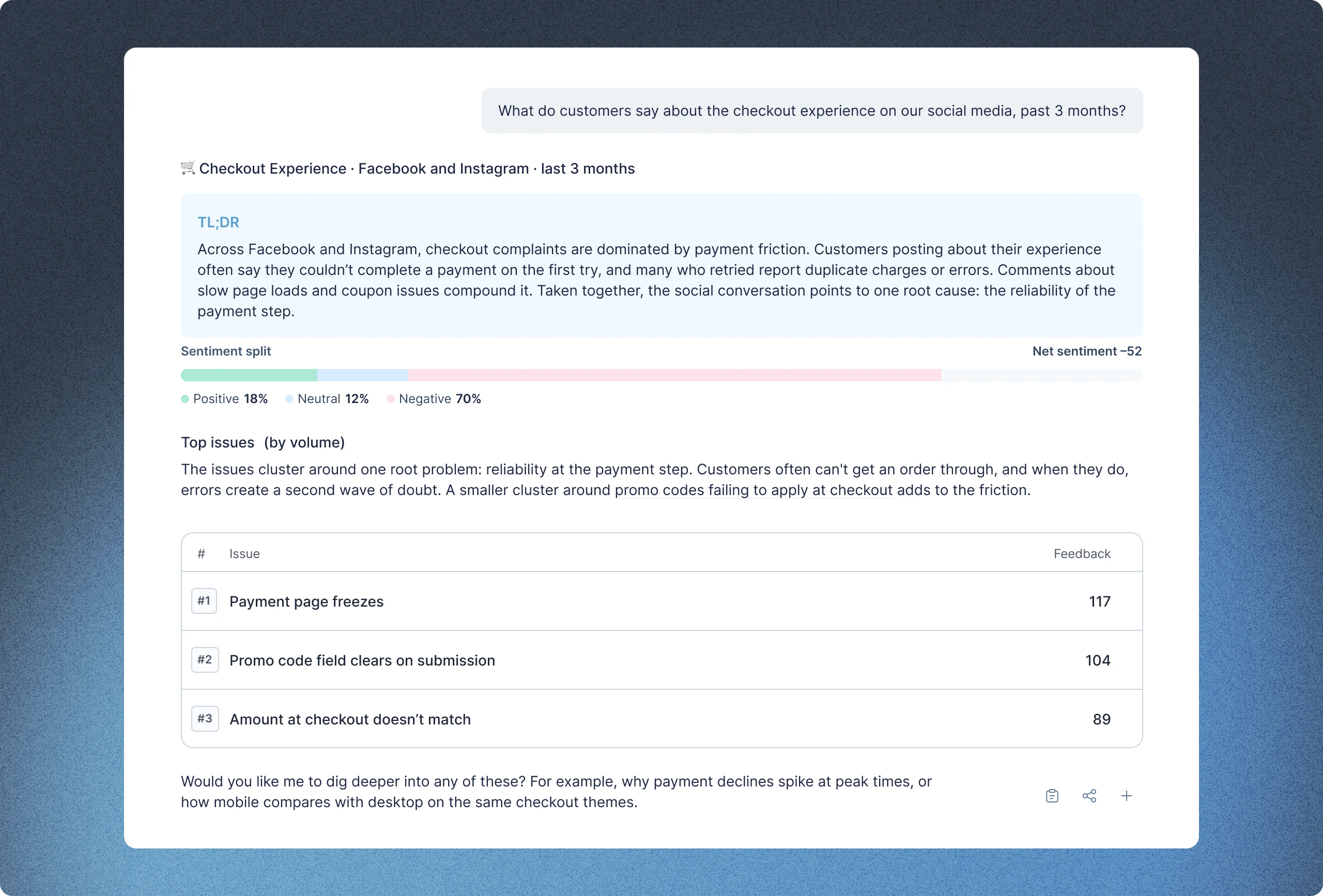Click the pink negative segment of sentiment bar
Image resolution: width=1323 pixels, height=896 pixels.
click(x=674, y=375)
